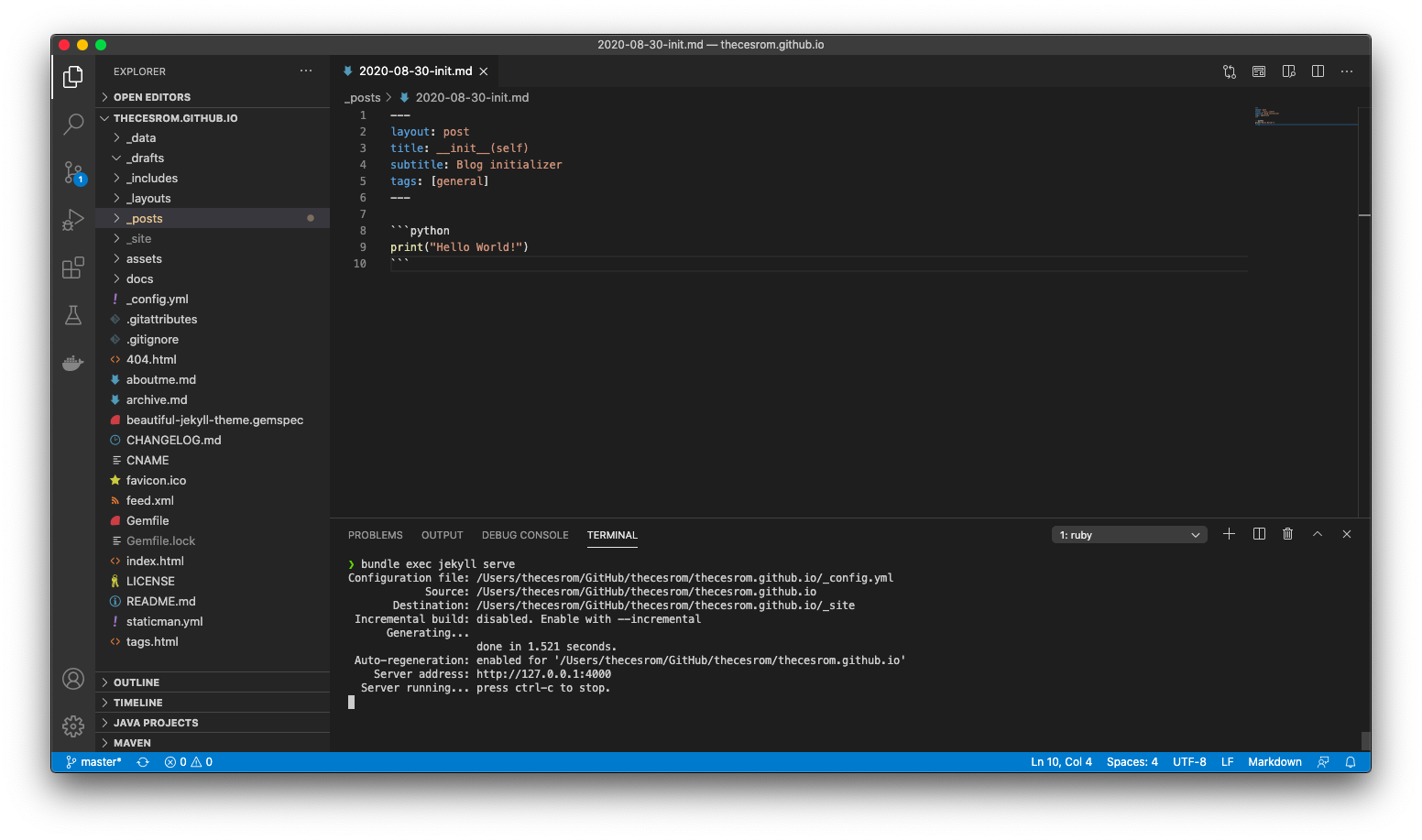Maximize the terminal panel
1422x840 pixels.
click(1318, 534)
